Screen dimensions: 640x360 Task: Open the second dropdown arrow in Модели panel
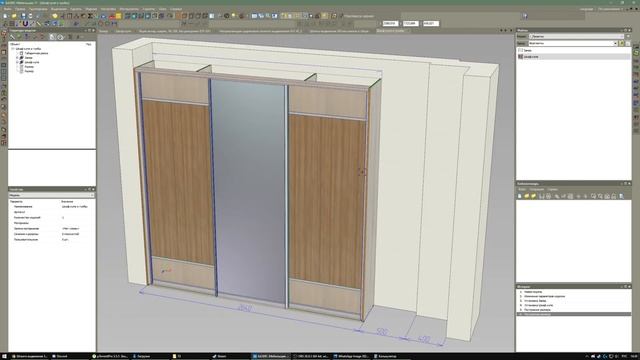615,43
